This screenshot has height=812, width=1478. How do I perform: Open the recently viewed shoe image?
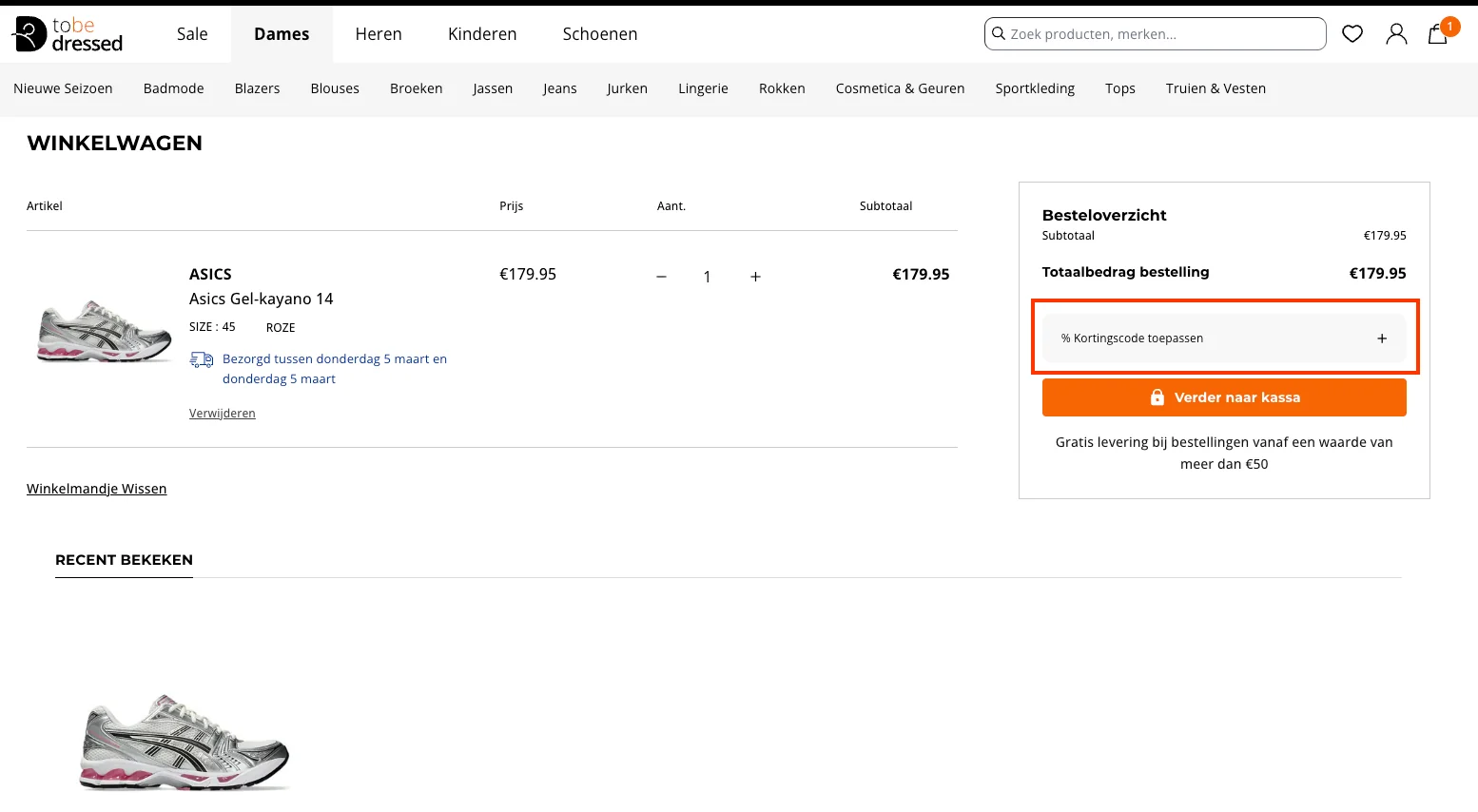coord(185,742)
